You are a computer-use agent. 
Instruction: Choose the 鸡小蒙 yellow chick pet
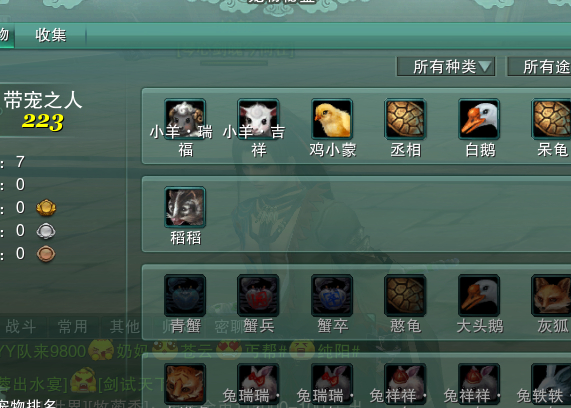click(332, 119)
